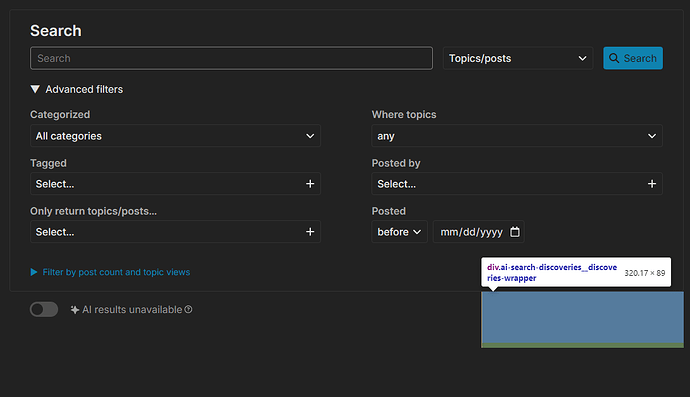Toggle the AI results switch
690x397 pixels.
coord(44,309)
